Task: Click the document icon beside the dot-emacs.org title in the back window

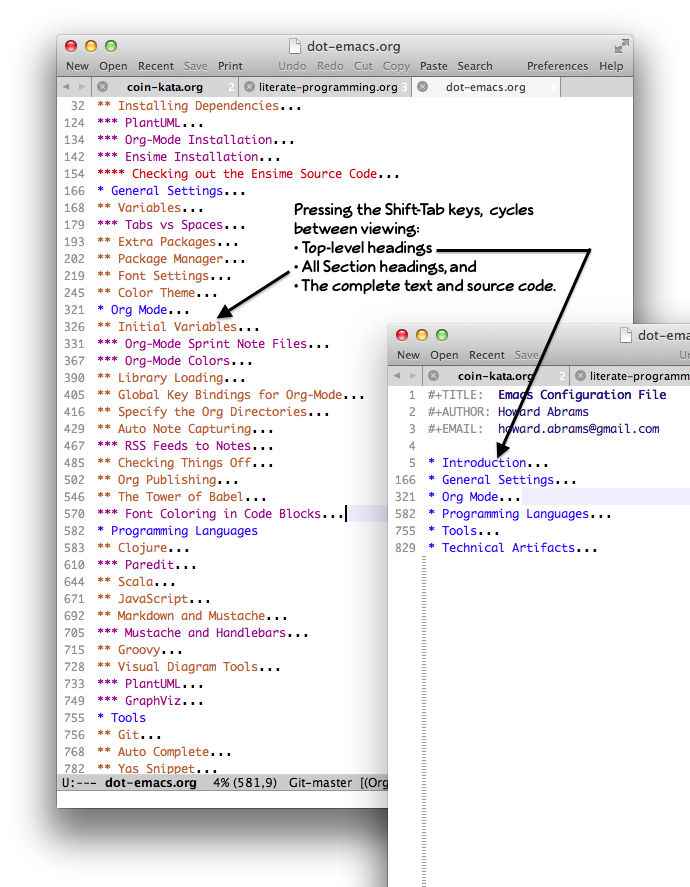Action: (x=294, y=46)
